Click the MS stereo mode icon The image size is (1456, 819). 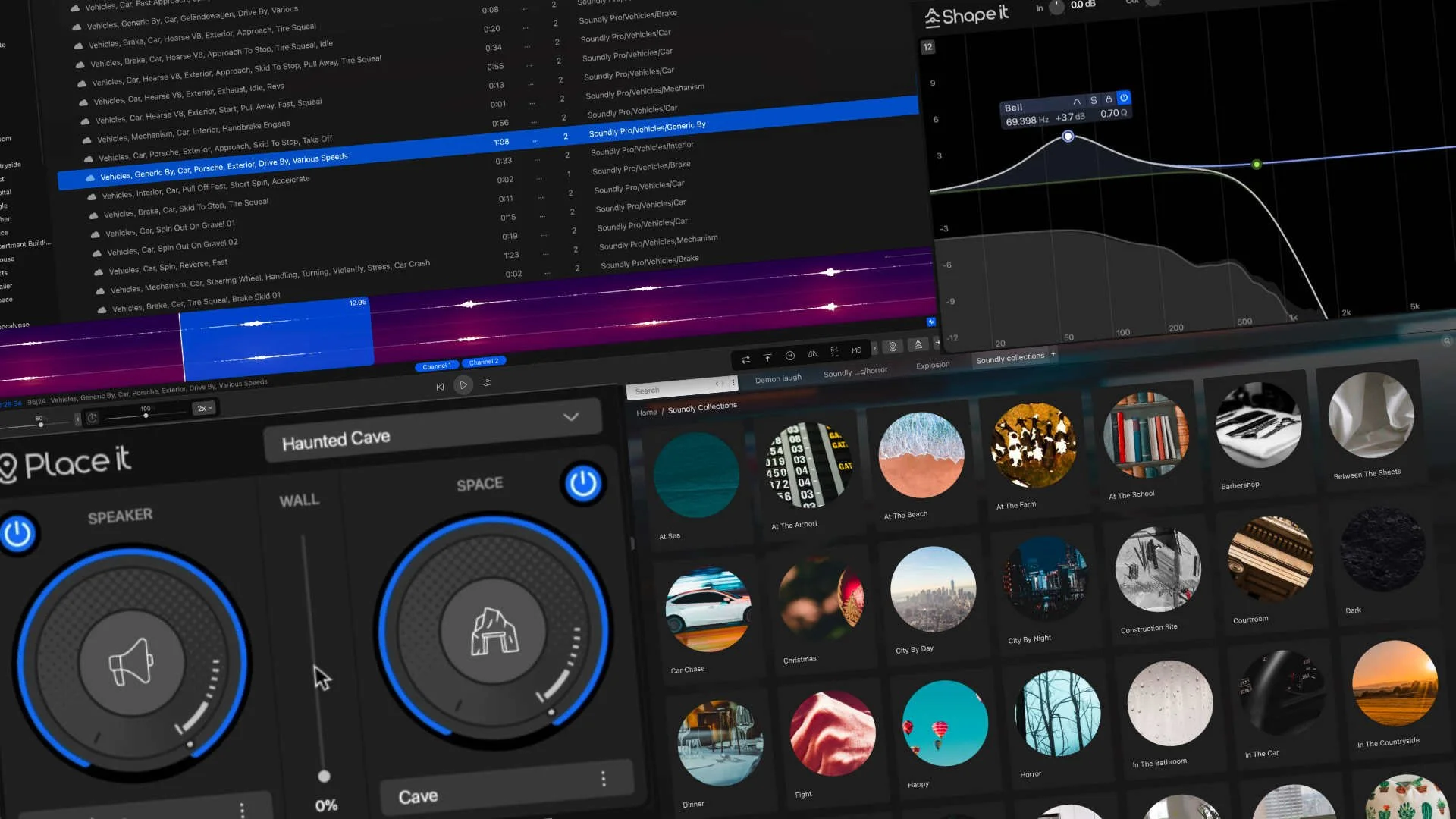coord(856,350)
